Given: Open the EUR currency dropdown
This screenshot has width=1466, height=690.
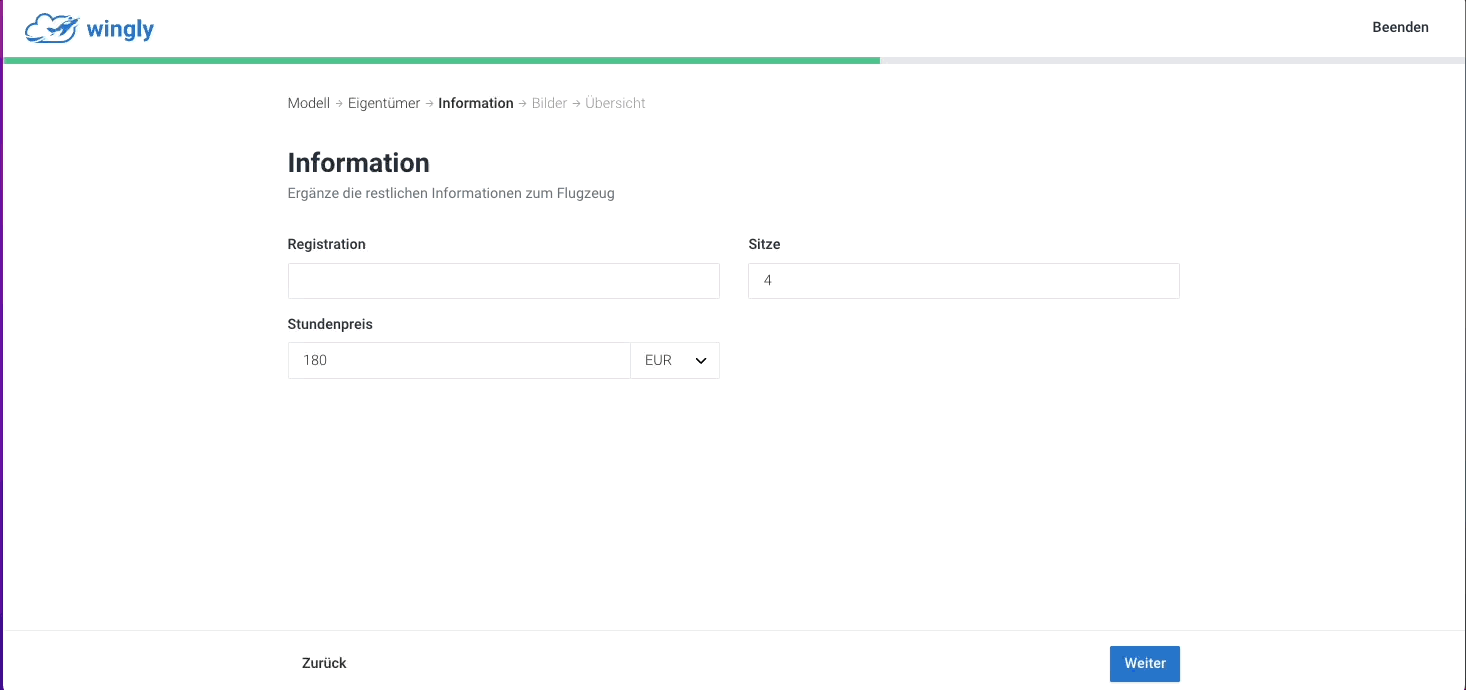Looking at the screenshot, I should 675,360.
